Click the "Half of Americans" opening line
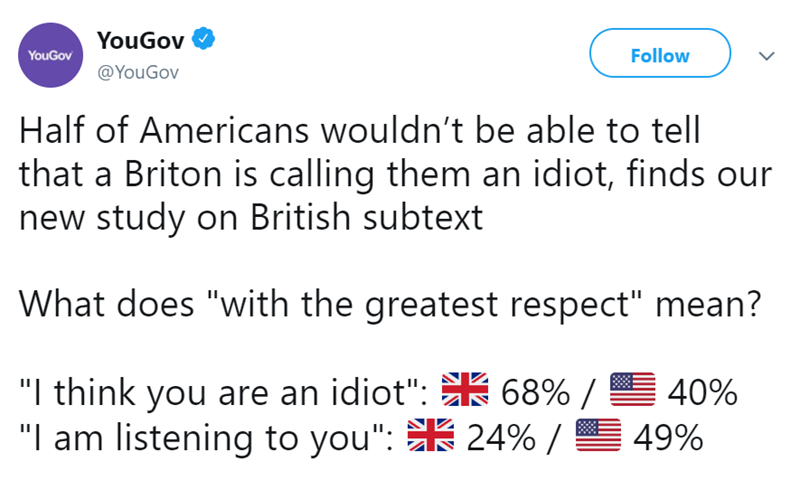This screenshot has height=490, width=800. (x=360, y=131)
